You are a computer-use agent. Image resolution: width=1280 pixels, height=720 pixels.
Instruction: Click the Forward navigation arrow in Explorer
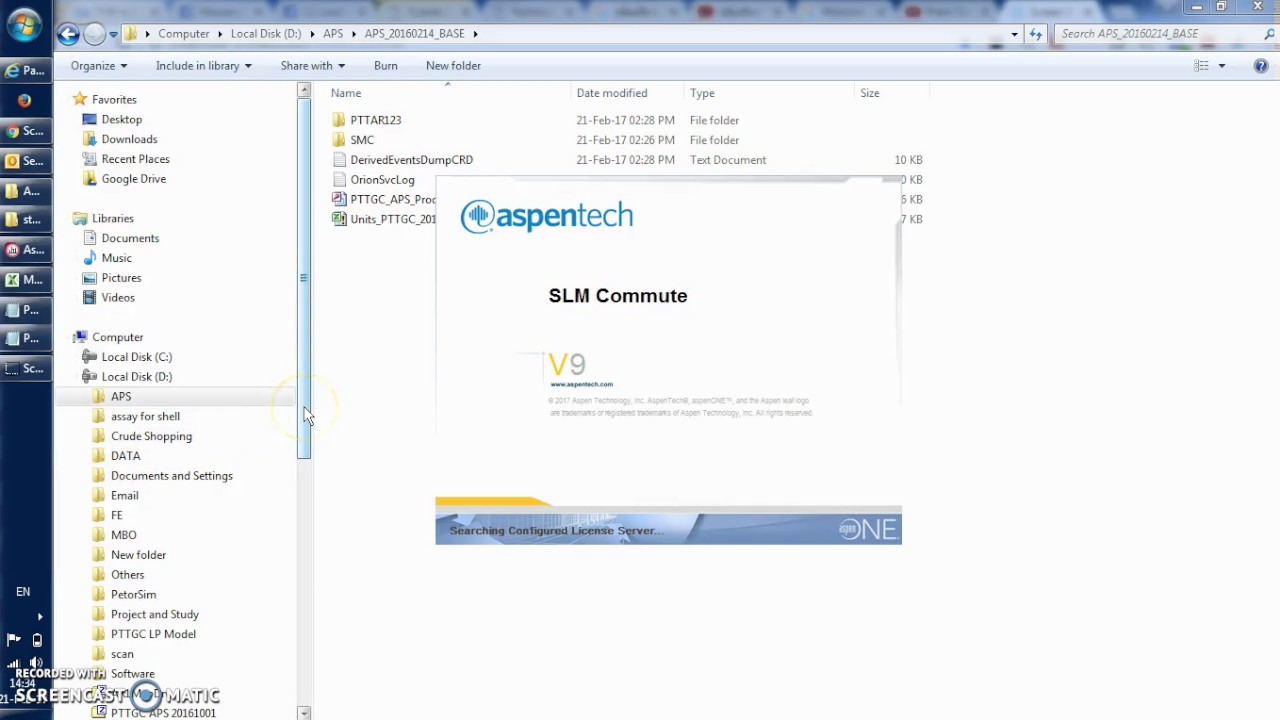(94, 34)
